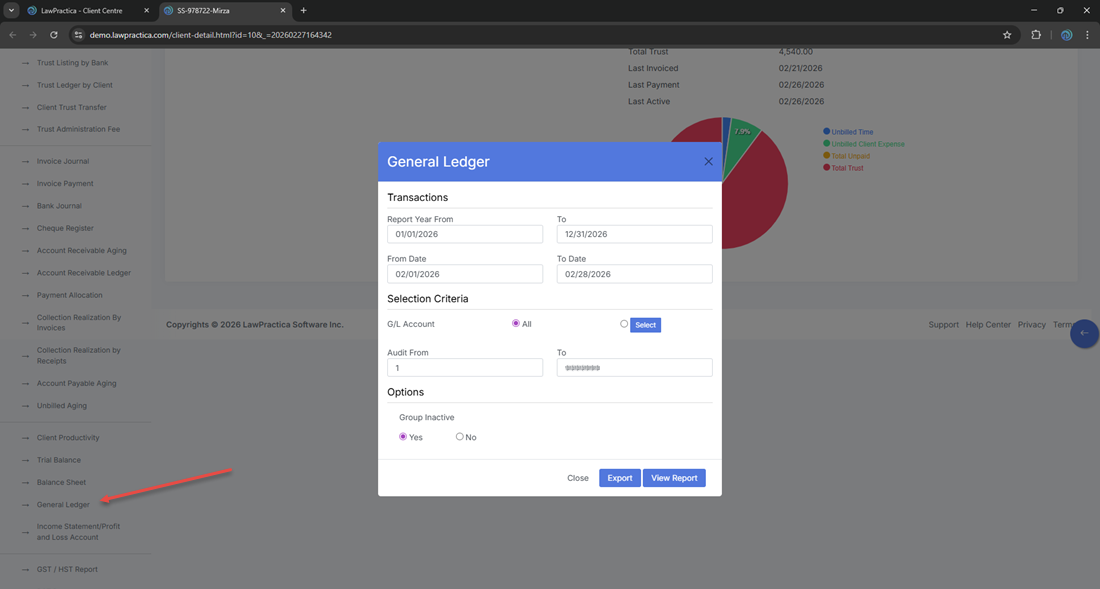Image resolution: width=1100 pixels, height=589 pixels.
Task: Open Balance Sheet report from sidebar
Action: (x=61, y=482)
